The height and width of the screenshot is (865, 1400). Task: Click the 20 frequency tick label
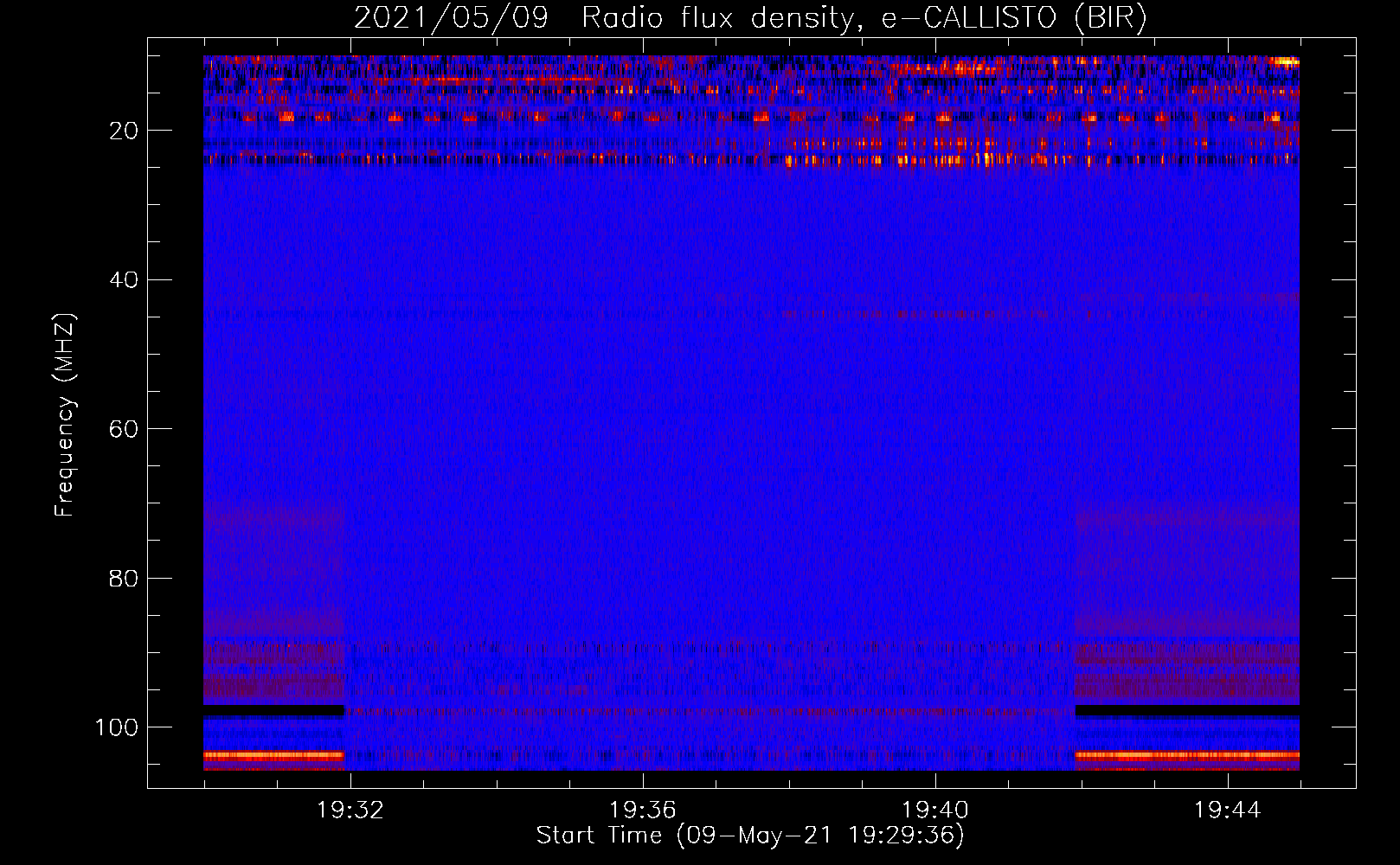124,131
